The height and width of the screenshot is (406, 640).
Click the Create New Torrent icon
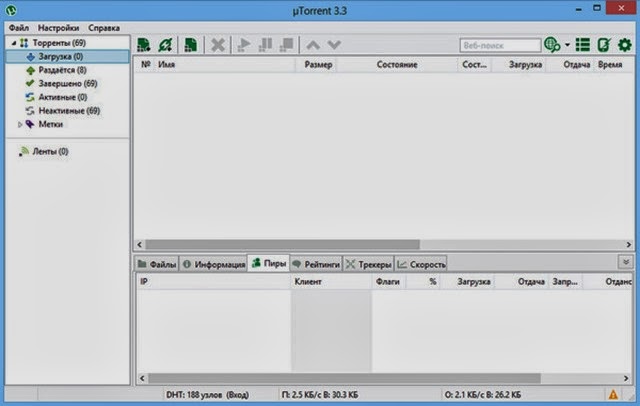point(191,45)
